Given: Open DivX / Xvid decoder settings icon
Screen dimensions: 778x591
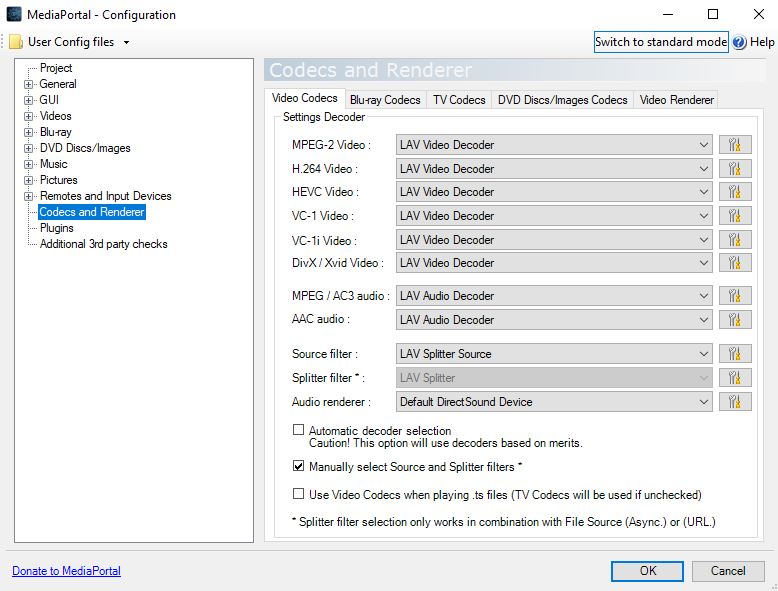Looking at the screenshot, I should 735,263.
